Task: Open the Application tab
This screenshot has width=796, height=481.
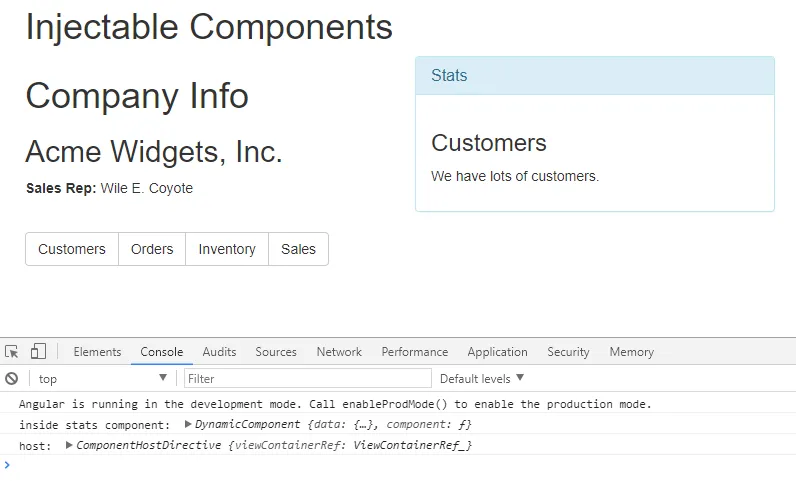Action: [497, 352]
